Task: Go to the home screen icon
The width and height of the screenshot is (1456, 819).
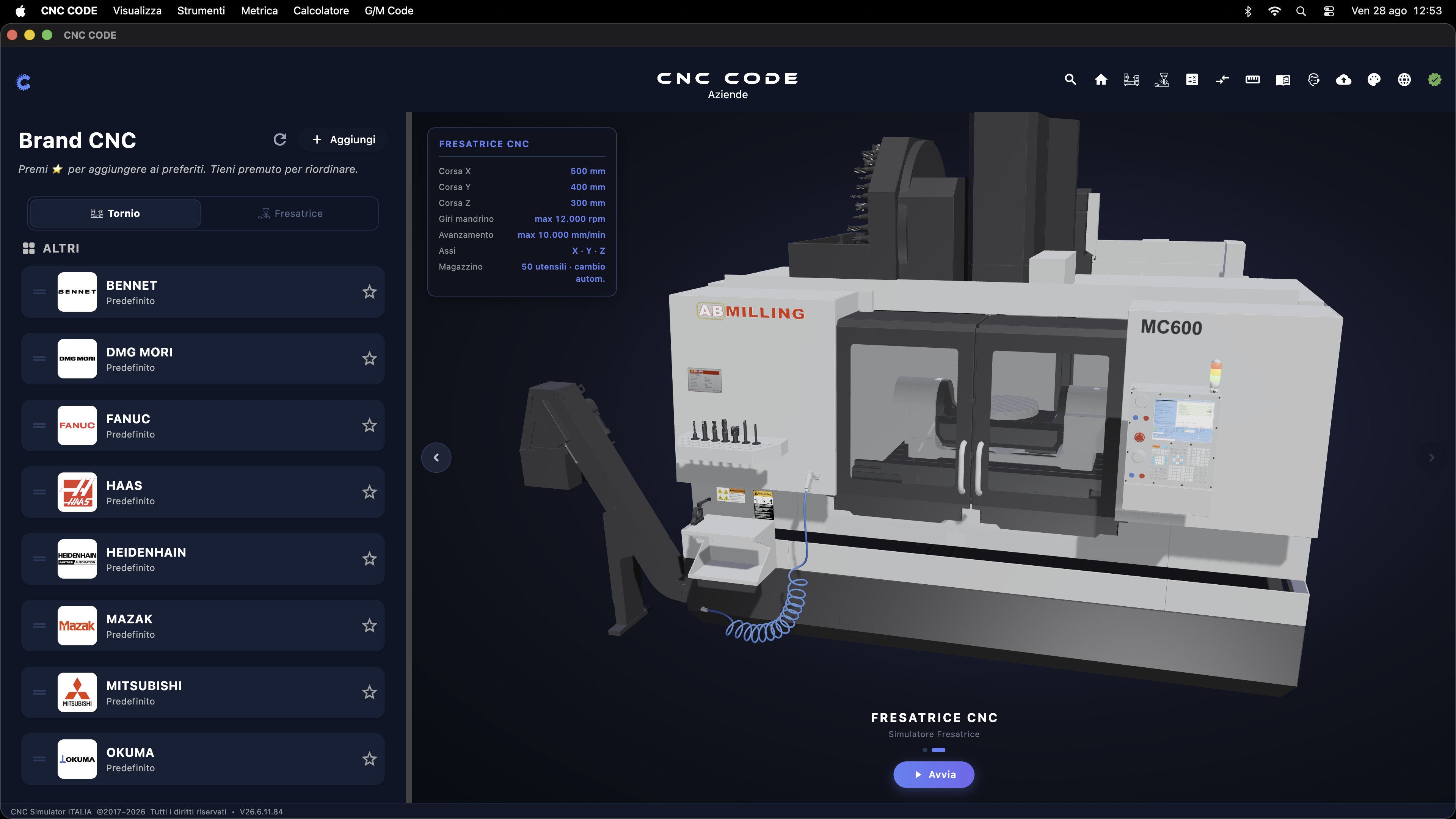Action: coord(1100,80)
